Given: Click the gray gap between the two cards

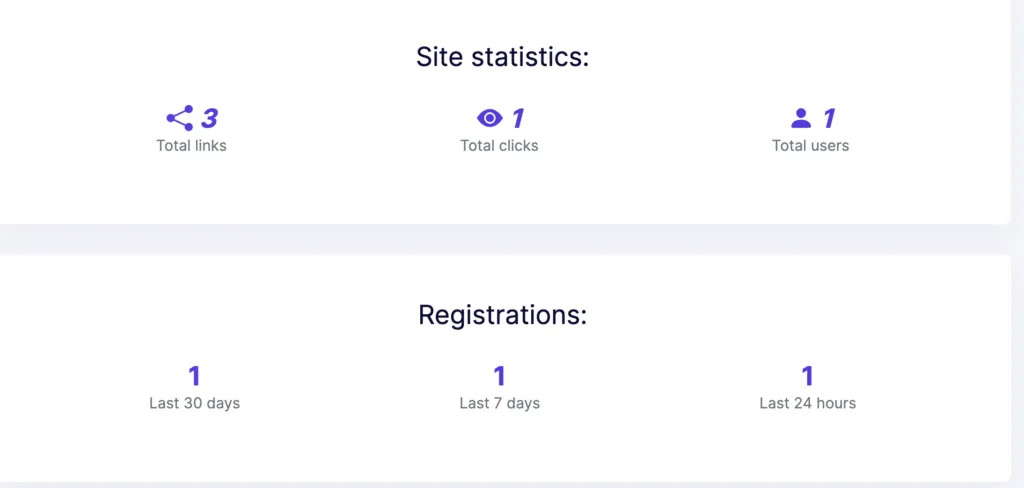Looking at the screenshot, I should [500, 239].
